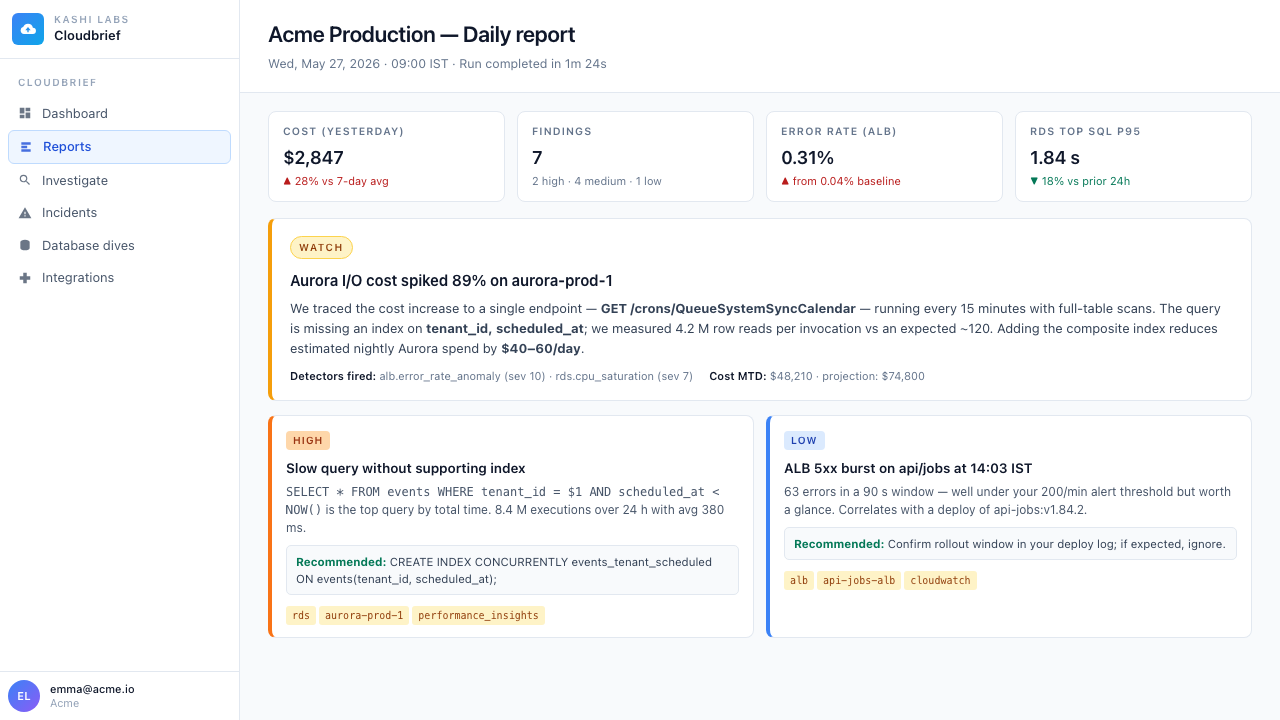The width and height of the screenshot is (1280, 720).
Task: Click the Confirm rollout window recommendation box
Action: coord(1010,544)
